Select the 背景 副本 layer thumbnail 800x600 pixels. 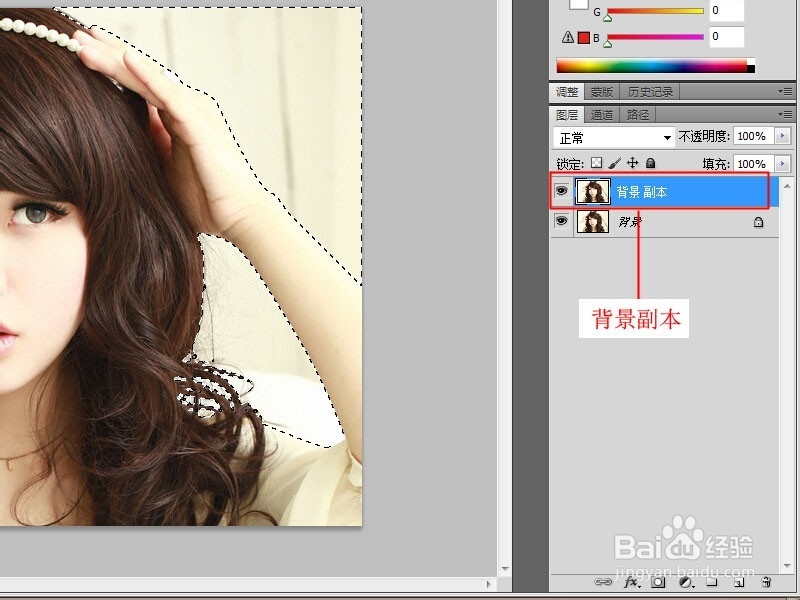click(x=593, y=191)
